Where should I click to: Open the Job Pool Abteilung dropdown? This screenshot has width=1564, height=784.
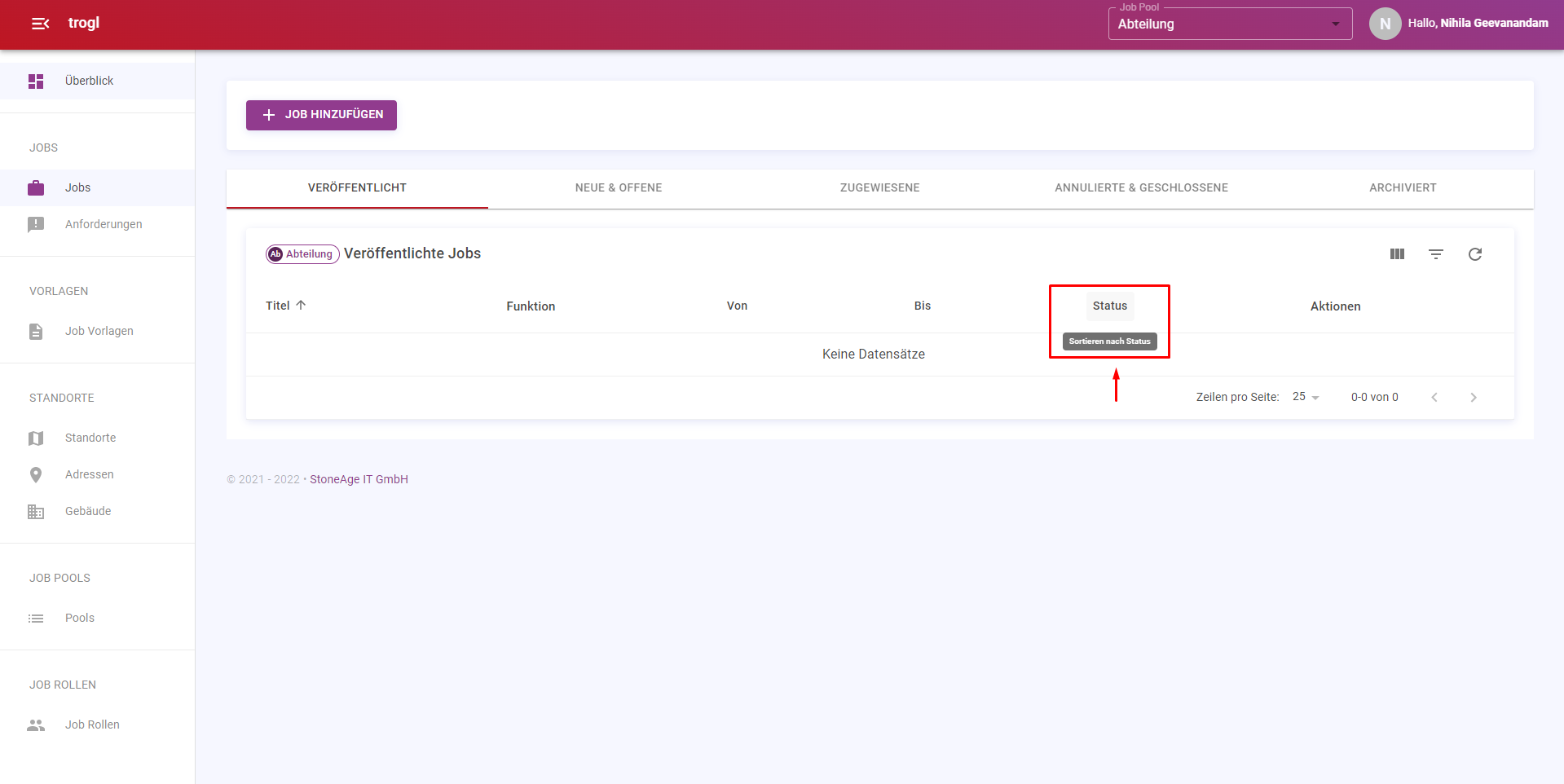(x=1230, y=24)
